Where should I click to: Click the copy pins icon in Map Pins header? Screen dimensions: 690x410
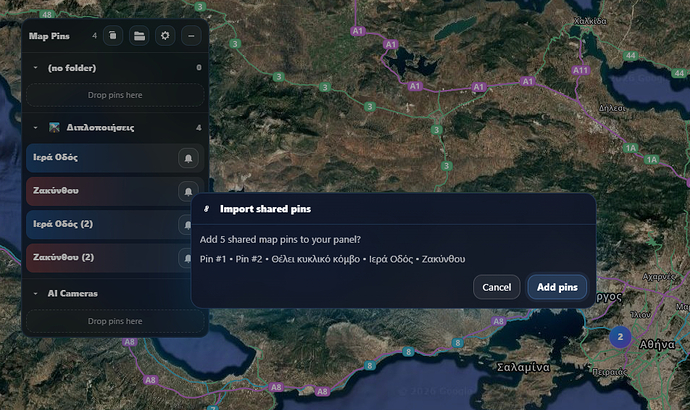click(113, 36)
